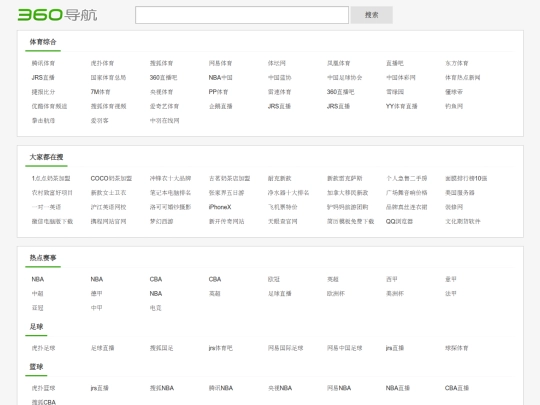This screenshot has height=405, width=540.
Task: Open the iPhoneX link
Action: pos(220,207)
